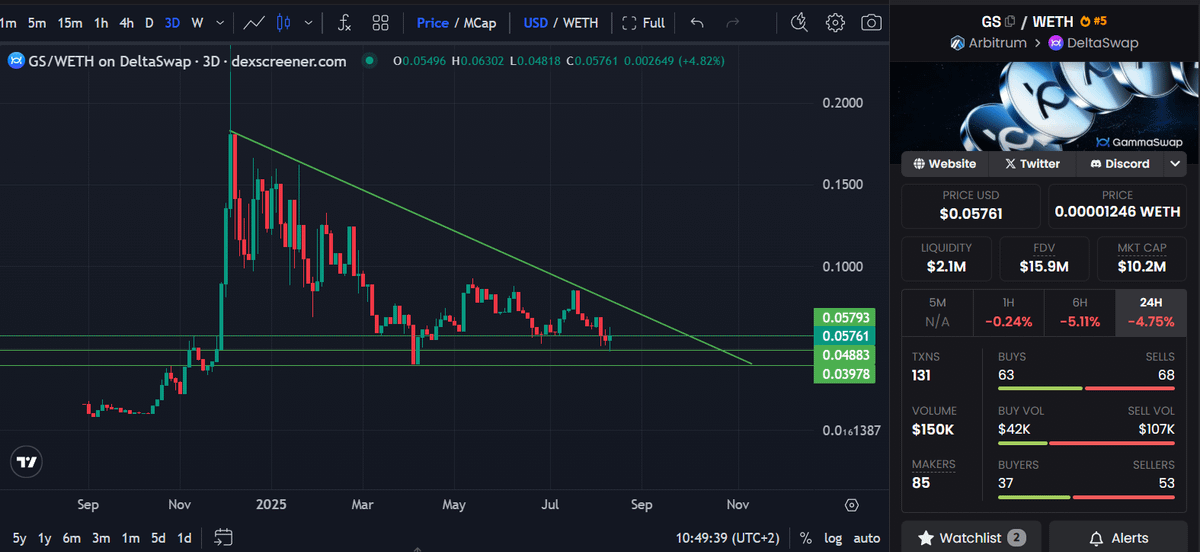This screenshot has width=1200, height=552.
Task: Set the date range to 3m
Action: click(x=101, y=538)
